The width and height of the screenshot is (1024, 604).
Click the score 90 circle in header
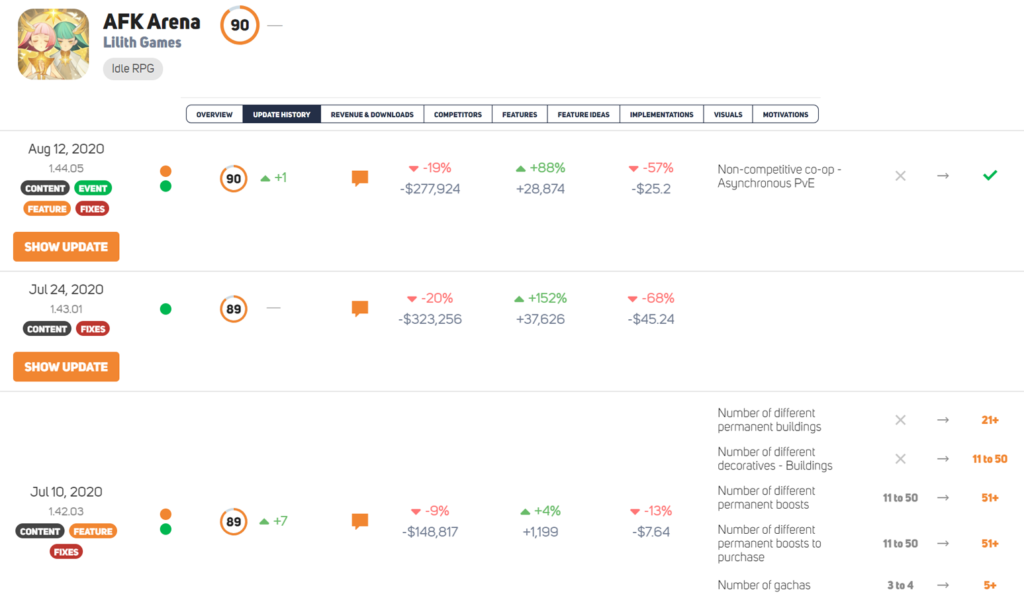[240, 26]
